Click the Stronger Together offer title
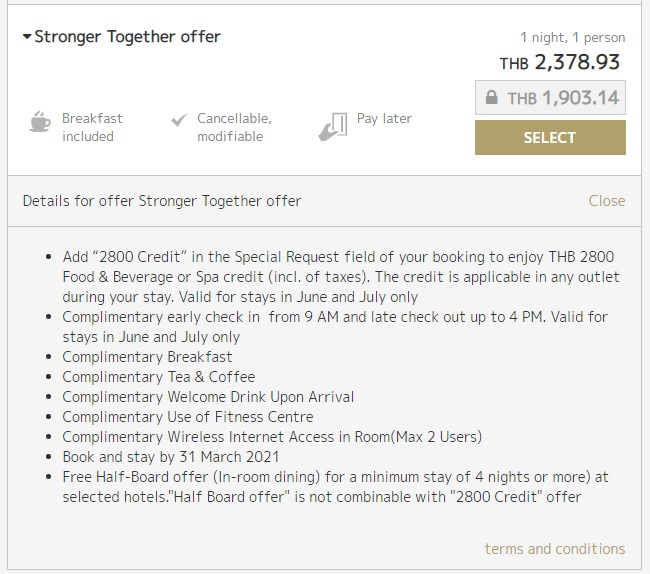Viewport: 650px width, 574px height. pos(127,37)
